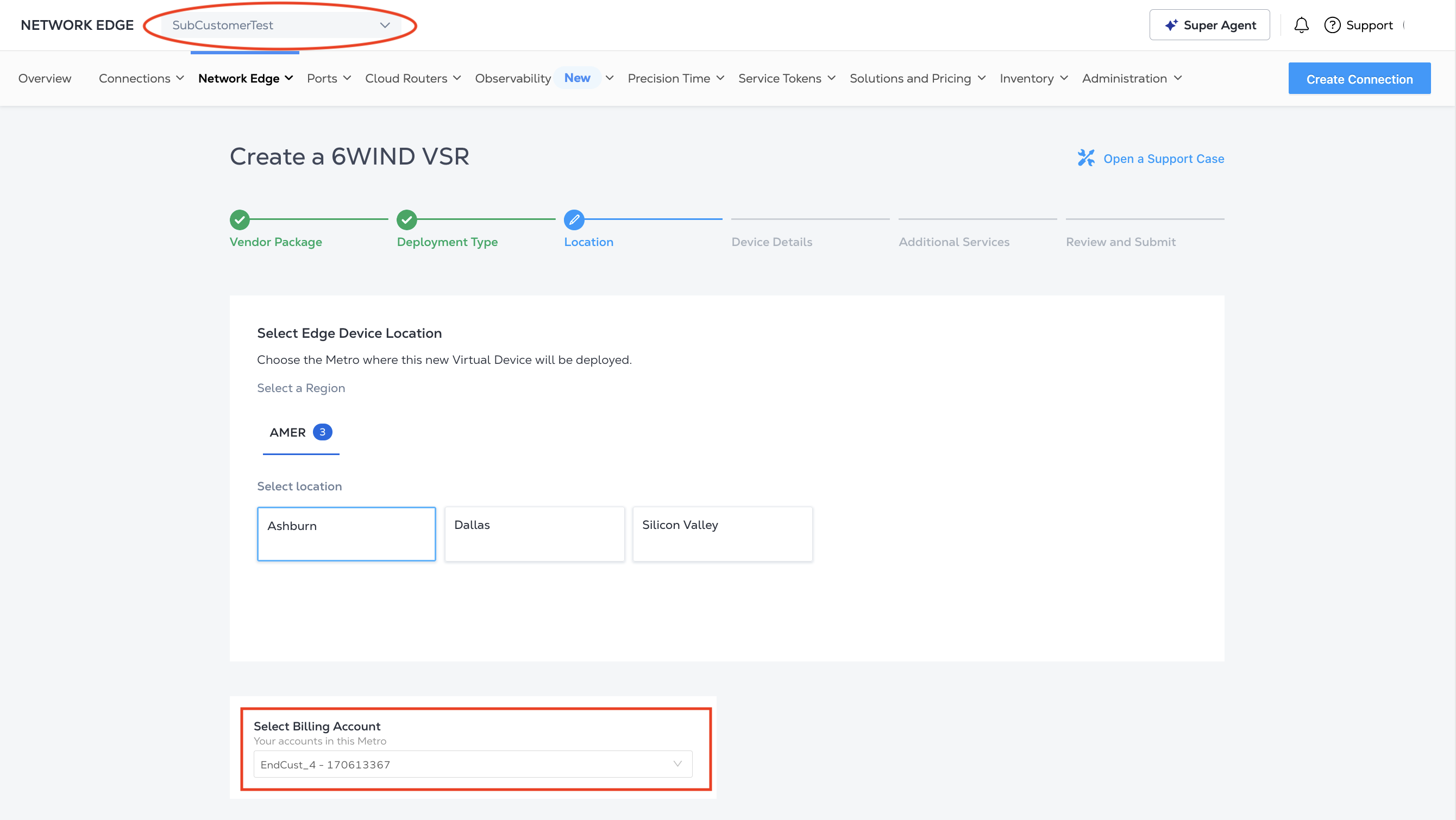Expand the Connections menu
1456x820 pixels.
coord(141,79)
